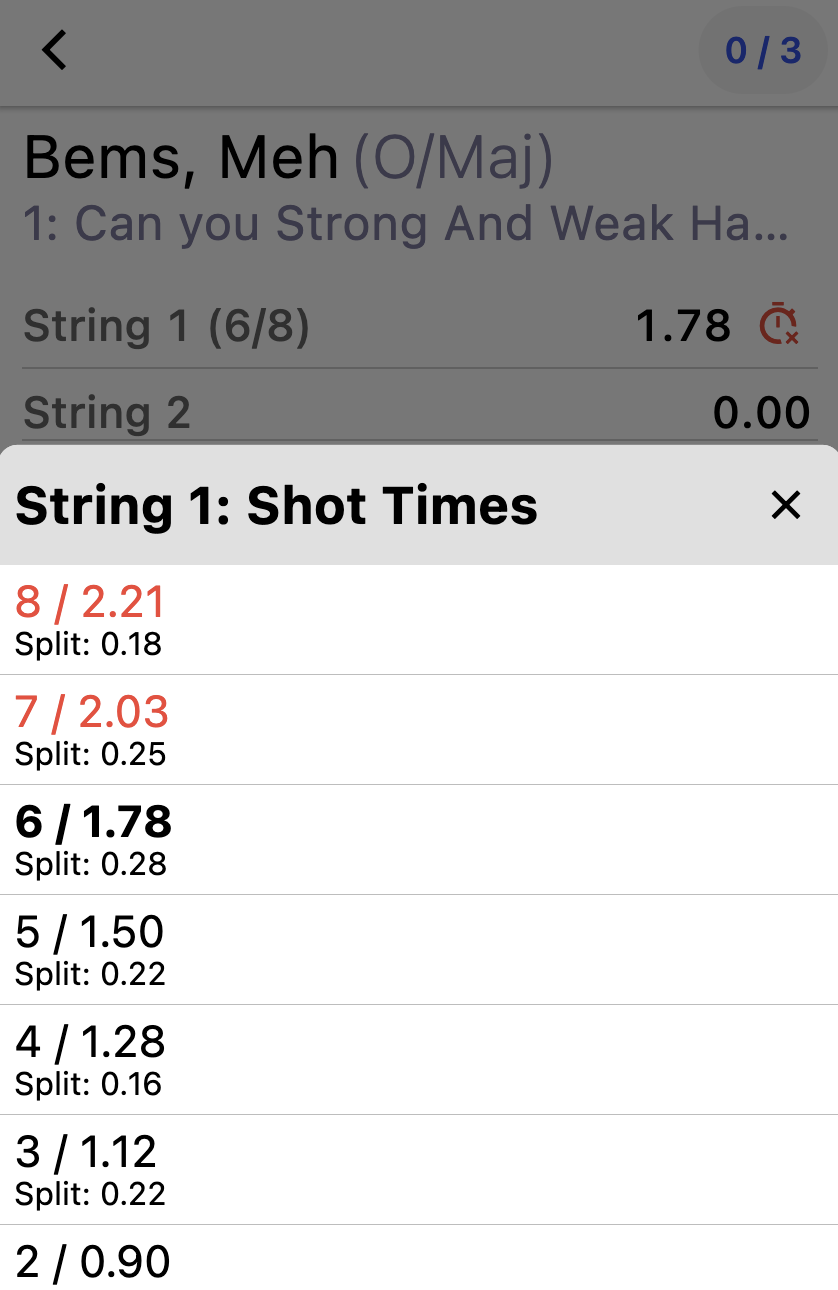Tap Split: 0.28 under shot 6
Screen dimensions: 838x1290
(x=91, y=864)
